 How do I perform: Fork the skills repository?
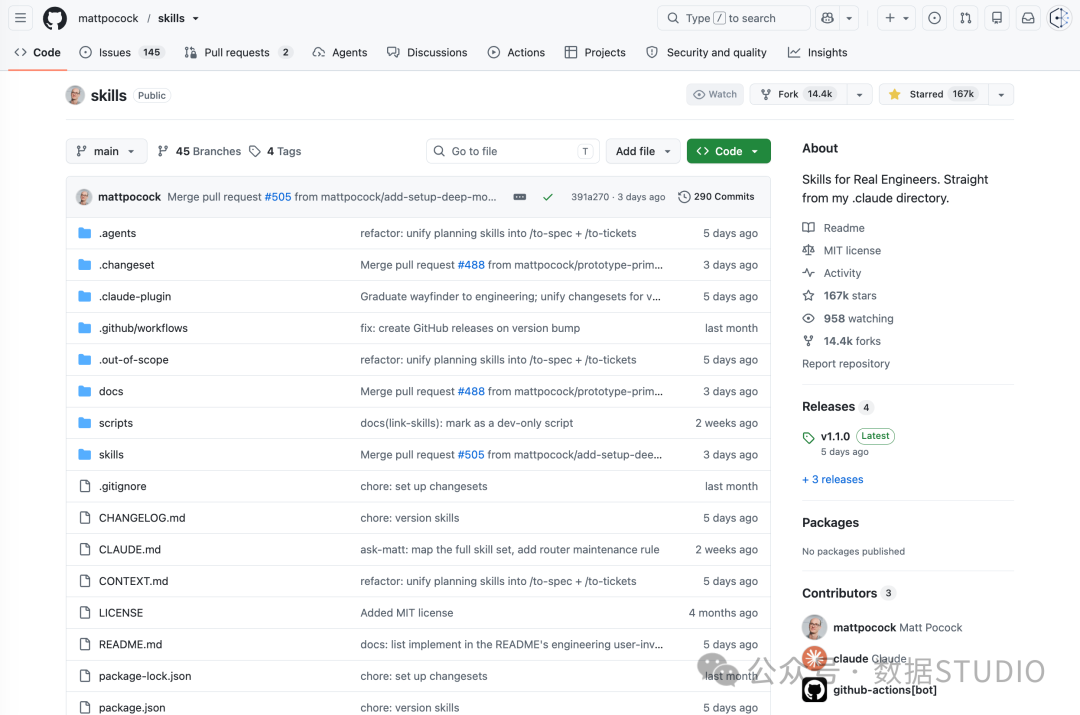[799, 94]
